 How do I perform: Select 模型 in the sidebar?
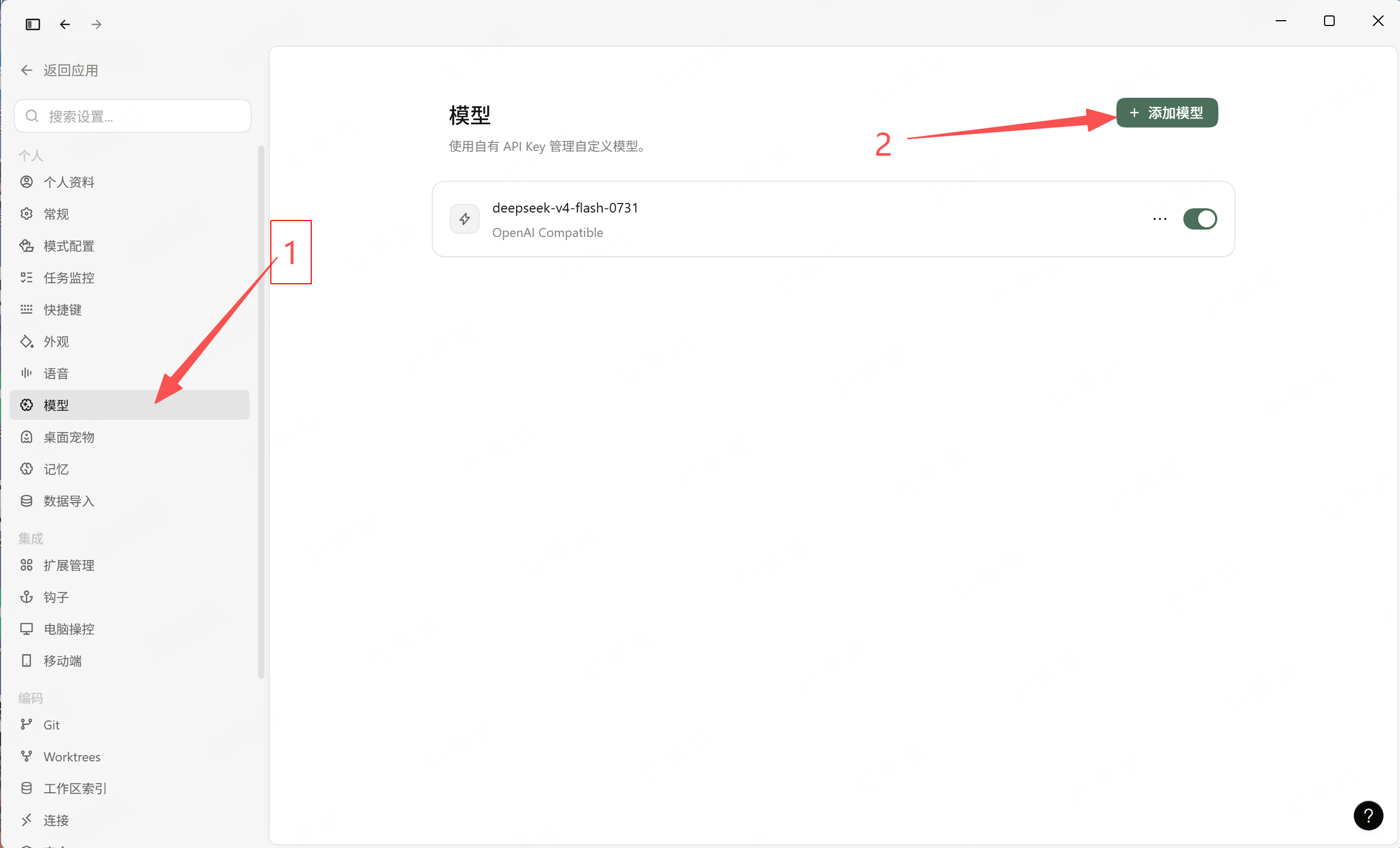click(x=130, y=405)
